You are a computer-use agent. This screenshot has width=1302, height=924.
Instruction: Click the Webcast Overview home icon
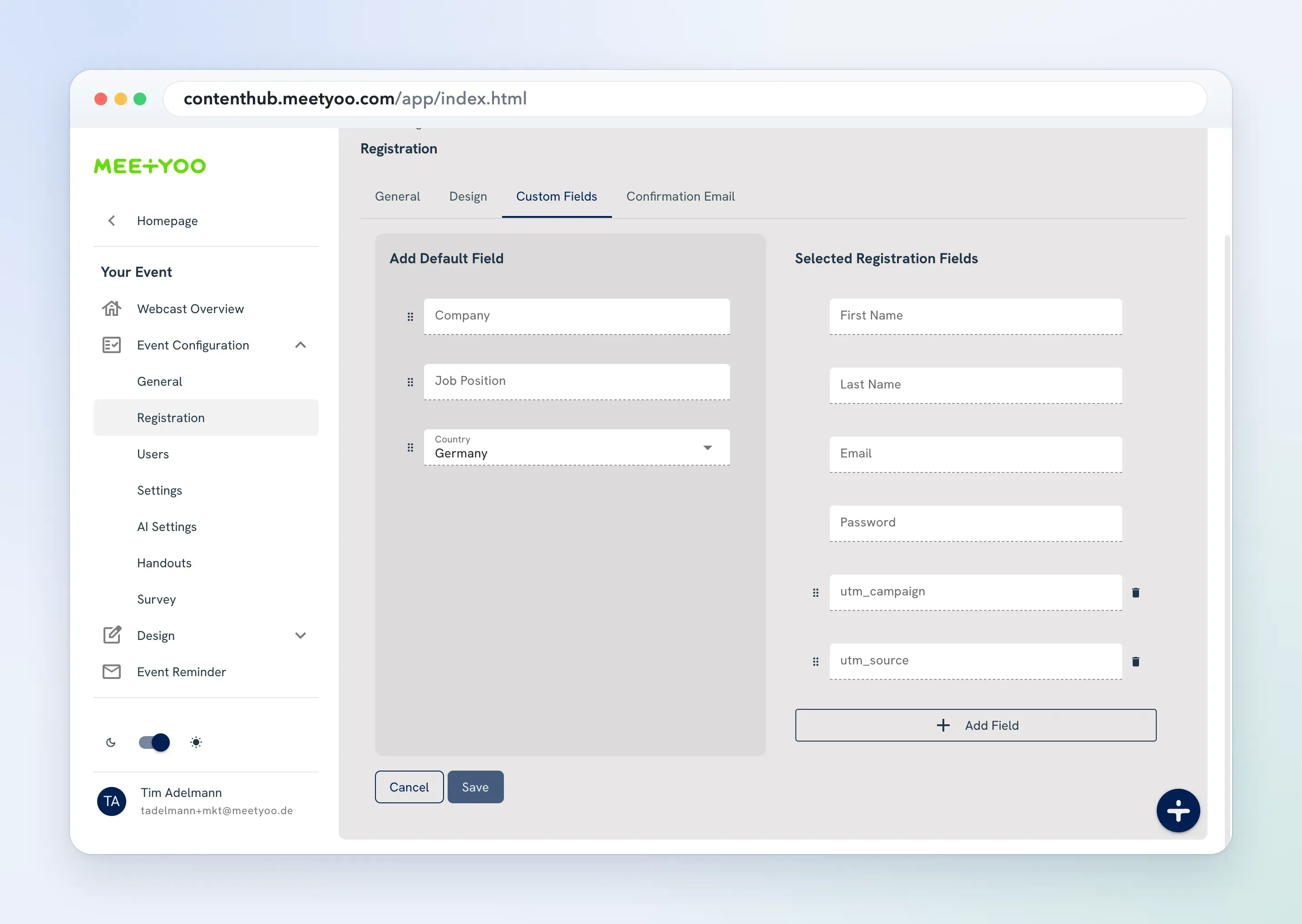[112, 309]
